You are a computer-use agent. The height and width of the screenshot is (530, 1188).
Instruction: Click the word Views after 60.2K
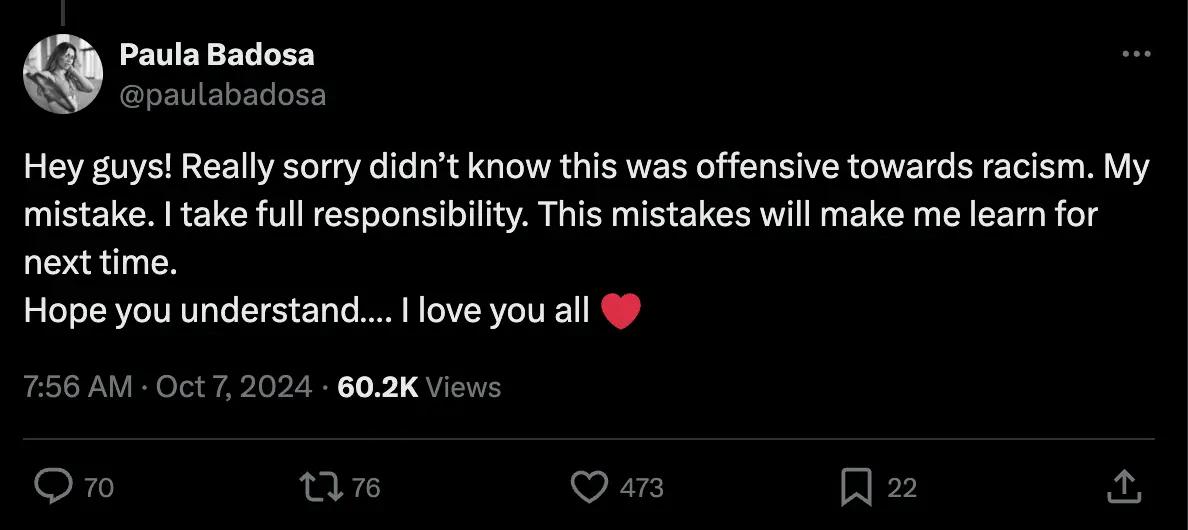(463, 387)
